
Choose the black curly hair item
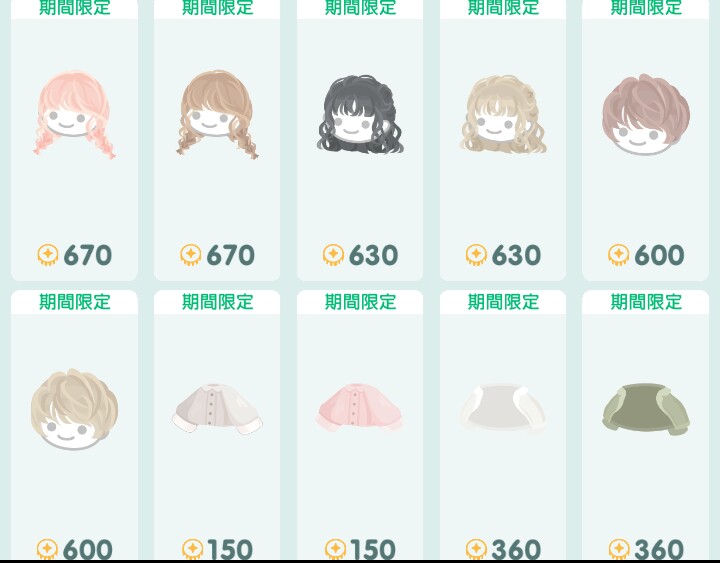click(360, 115)
